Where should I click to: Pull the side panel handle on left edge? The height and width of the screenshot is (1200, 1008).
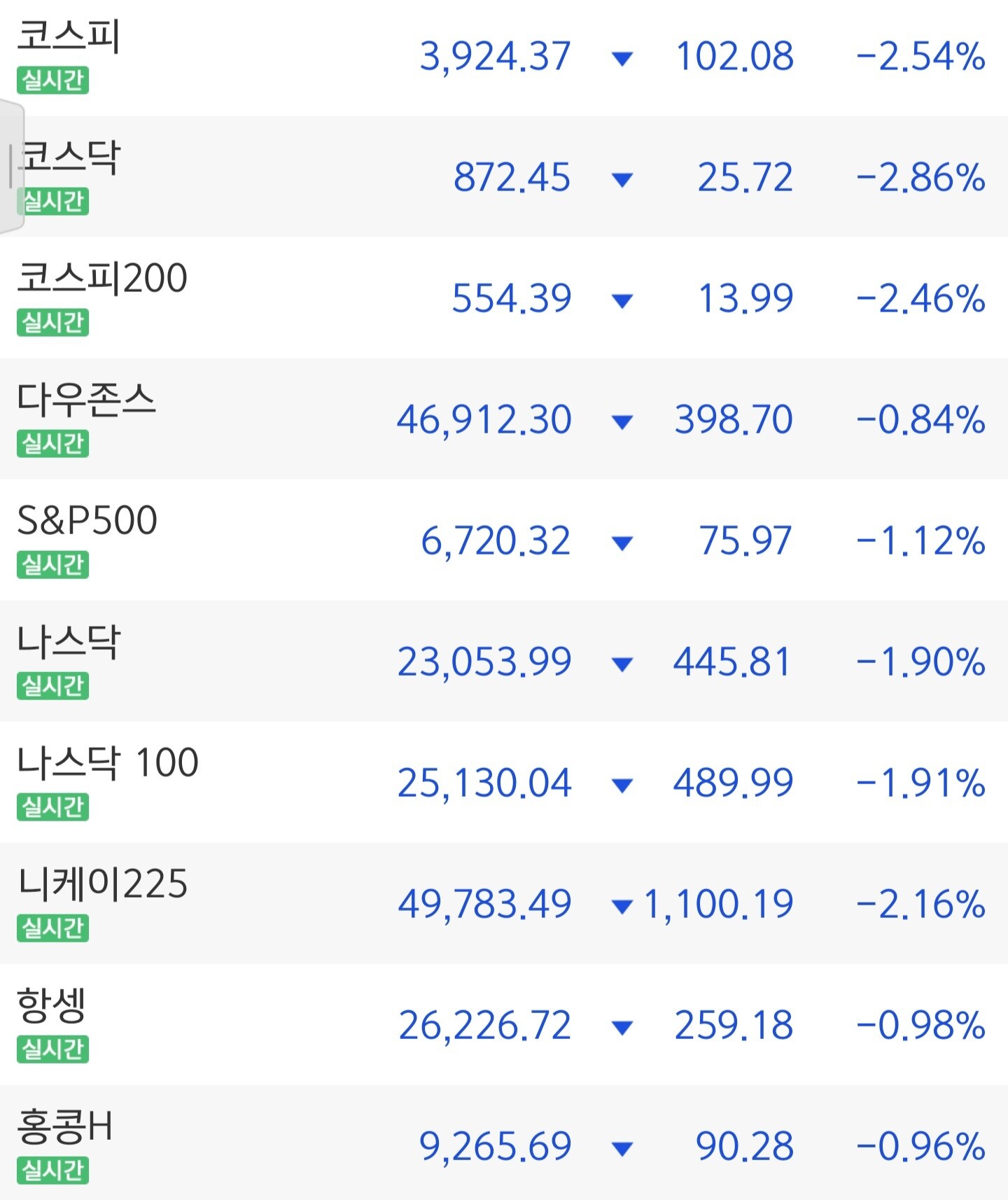[11, 167]
